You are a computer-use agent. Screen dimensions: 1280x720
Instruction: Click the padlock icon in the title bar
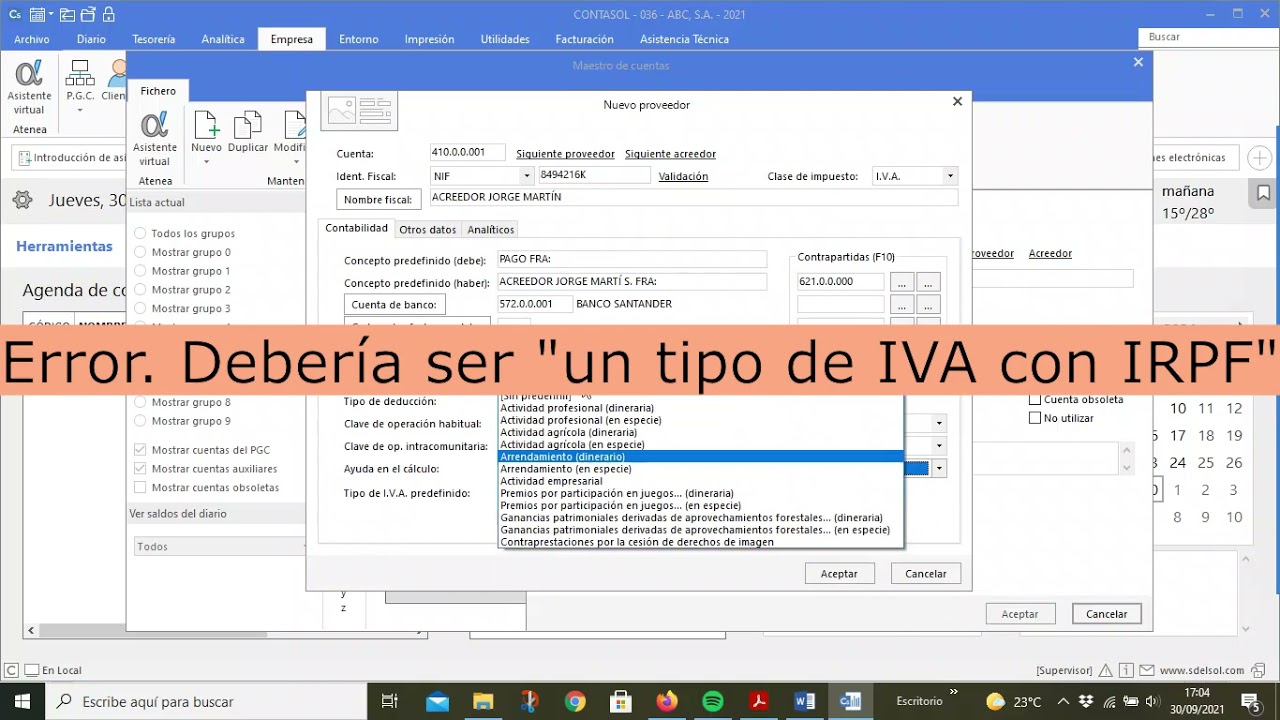click(108, 14)
